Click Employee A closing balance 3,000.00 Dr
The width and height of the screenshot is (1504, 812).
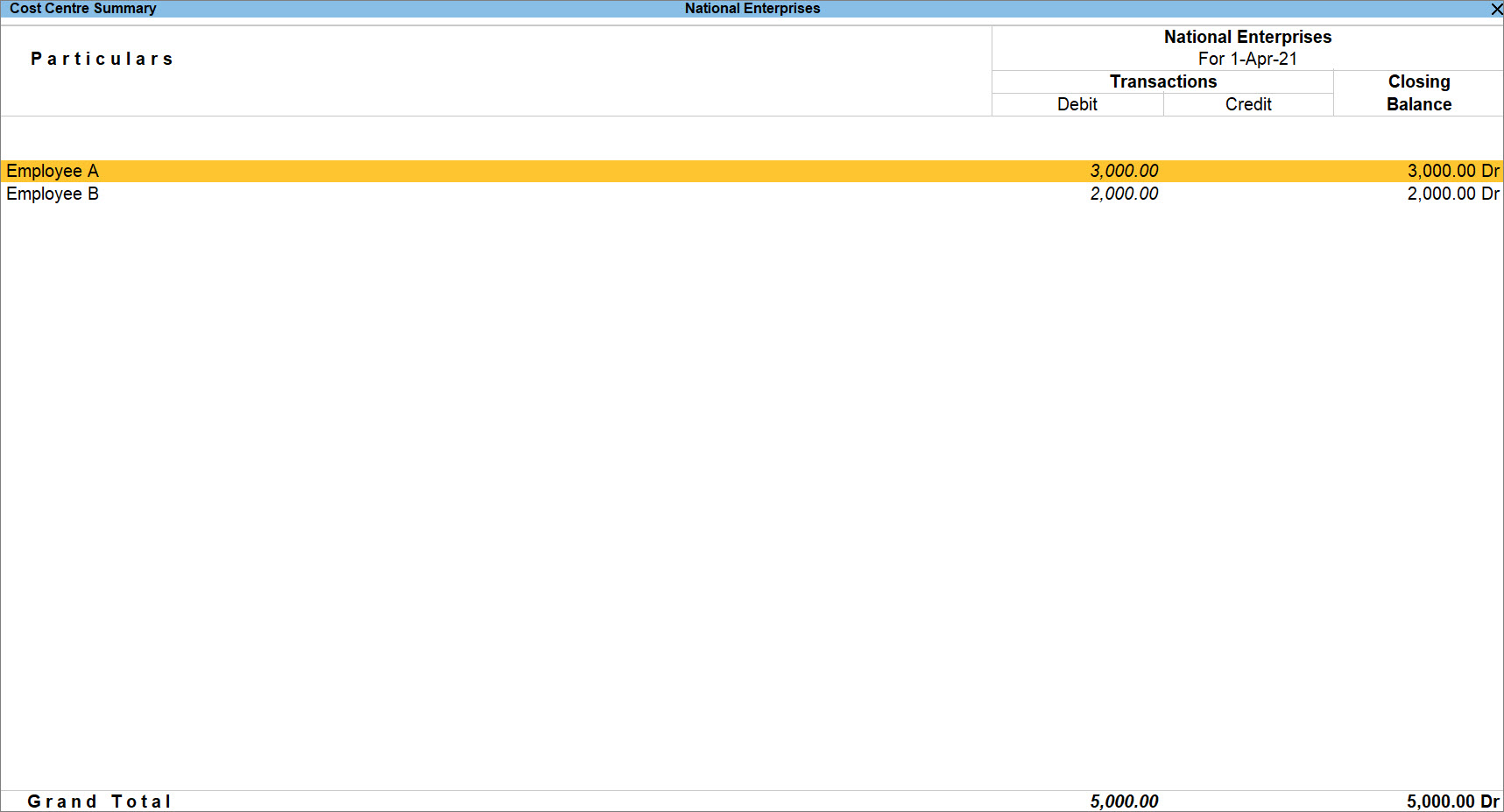(1453, 171)
